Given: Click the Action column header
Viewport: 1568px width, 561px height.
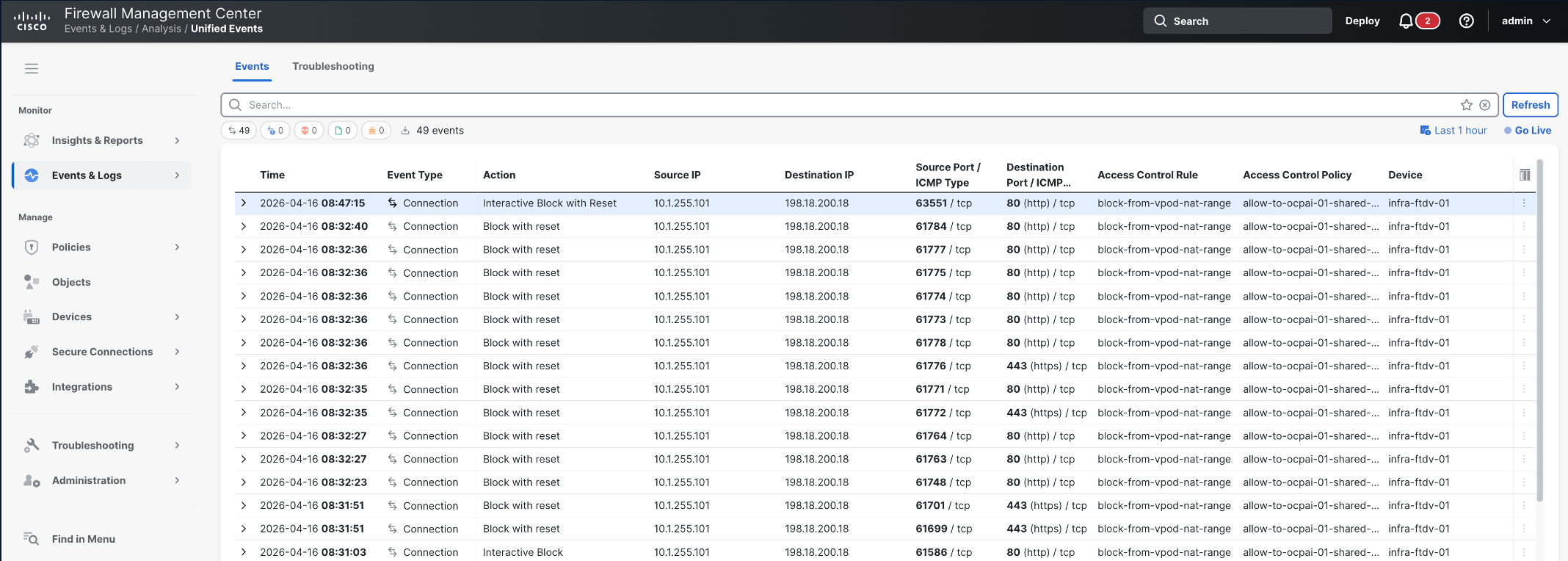Looking at the screenshot, I should 499,175.
